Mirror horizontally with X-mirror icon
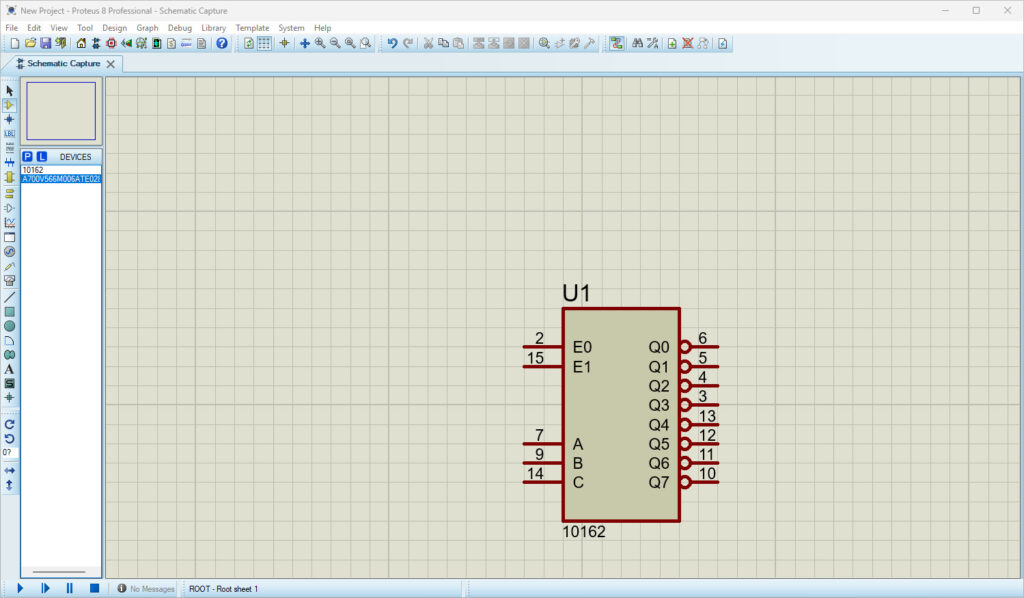1024x598 pixels. click(9, 471)
